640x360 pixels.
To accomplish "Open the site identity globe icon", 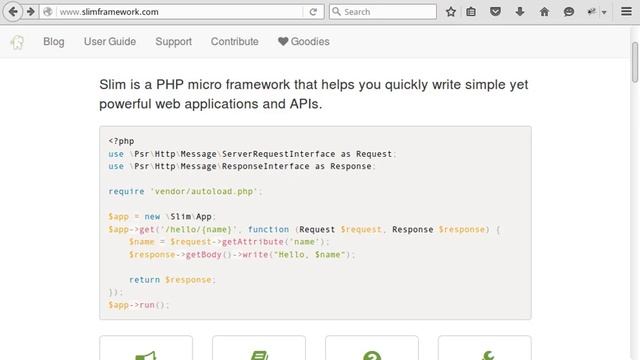I will [48, 12].
